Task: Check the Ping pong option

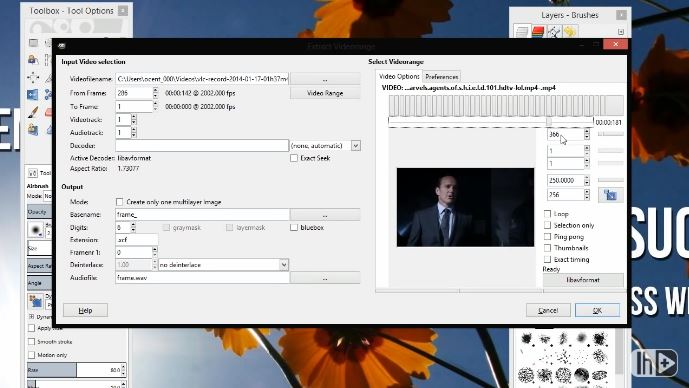Action: click(x=548, y=236)
